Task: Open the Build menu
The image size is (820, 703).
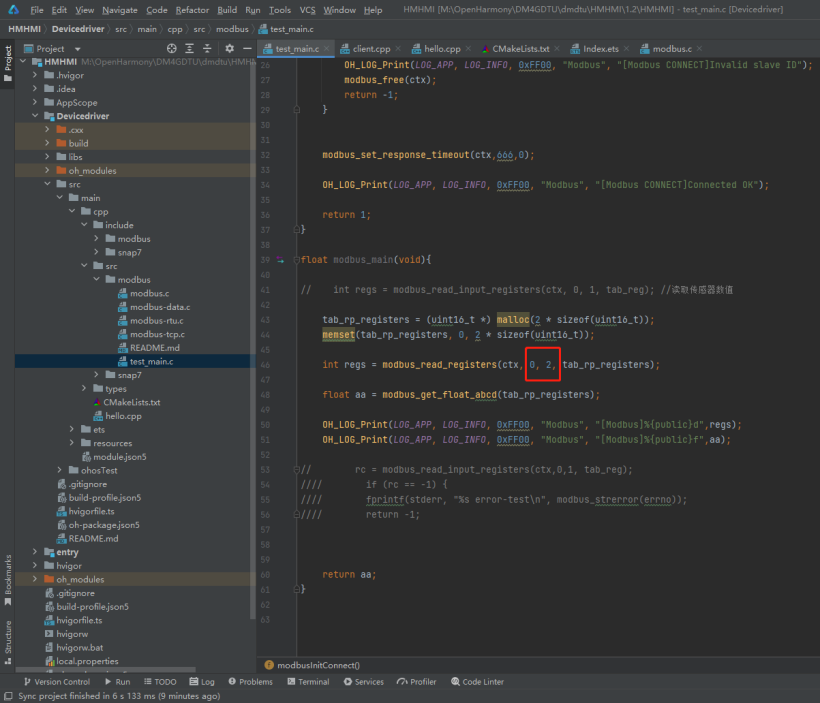Action: 227,10
